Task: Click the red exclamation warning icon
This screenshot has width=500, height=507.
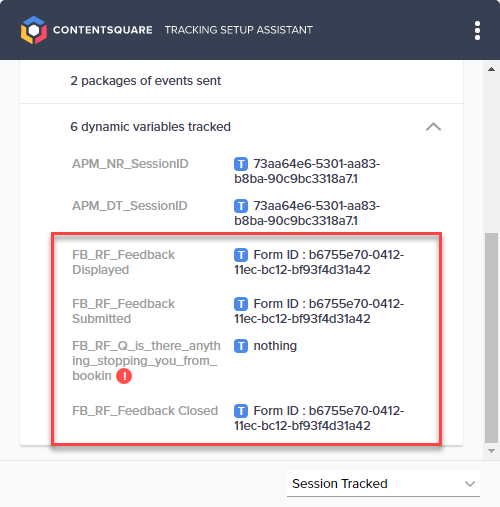Action: click(x=124, y=376)
